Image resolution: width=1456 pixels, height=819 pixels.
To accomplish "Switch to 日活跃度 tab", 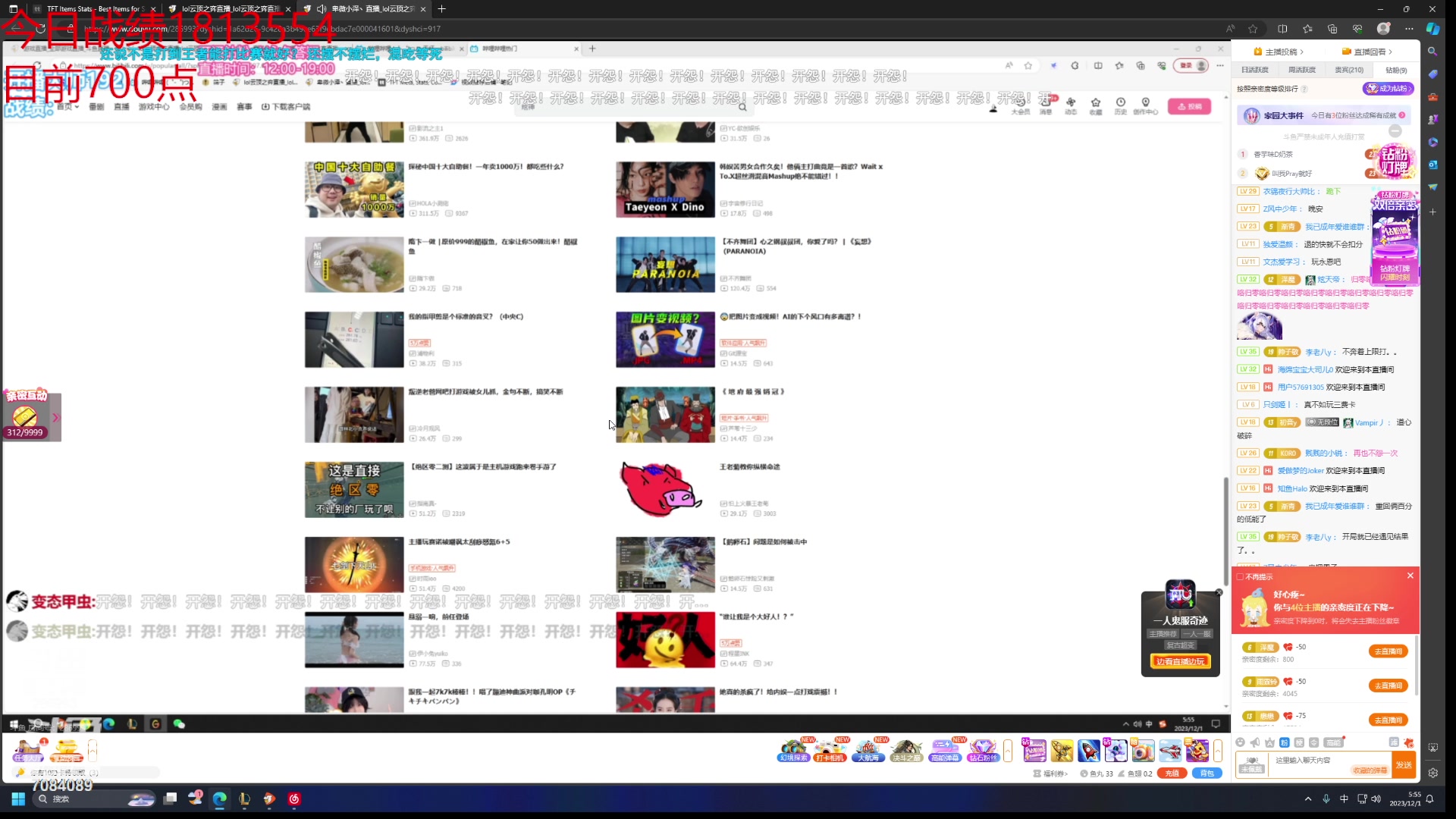I will (x=1255, y=70).
